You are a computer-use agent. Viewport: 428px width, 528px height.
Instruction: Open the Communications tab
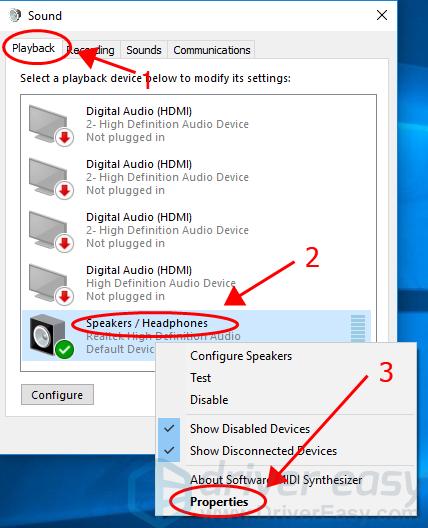212,50
